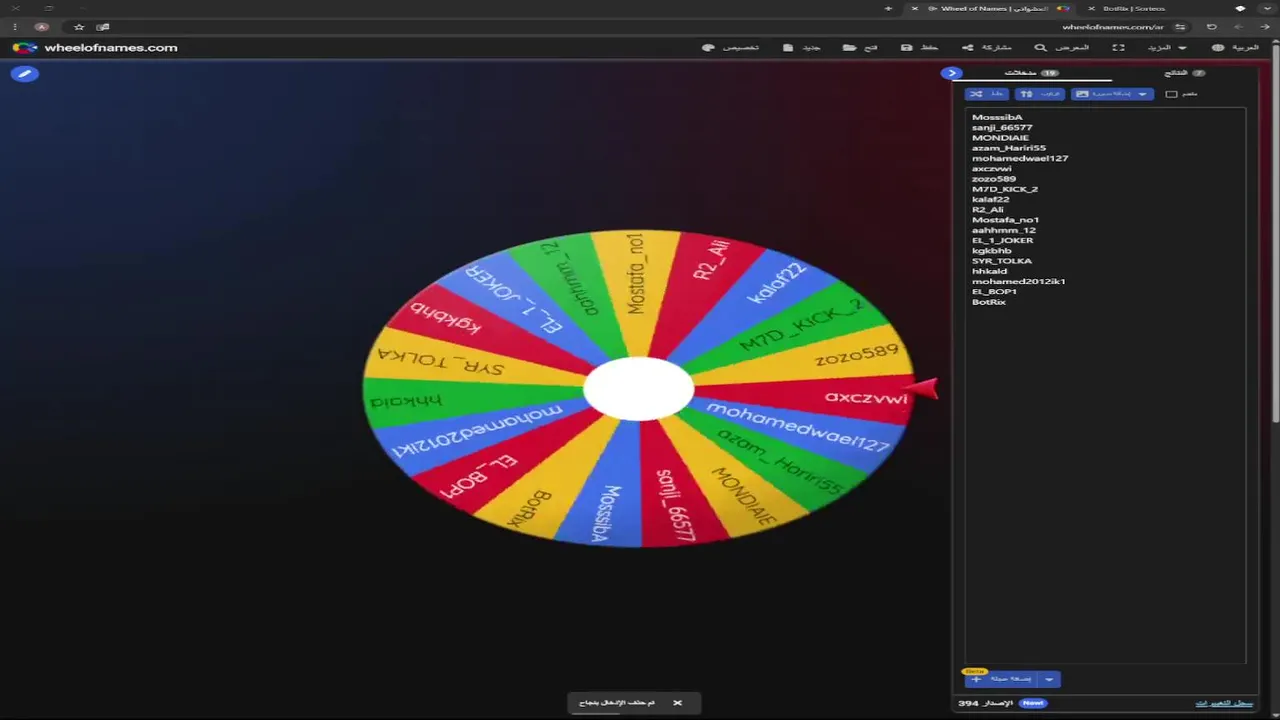Click entry R2_Ali in the list

point(988,210)
